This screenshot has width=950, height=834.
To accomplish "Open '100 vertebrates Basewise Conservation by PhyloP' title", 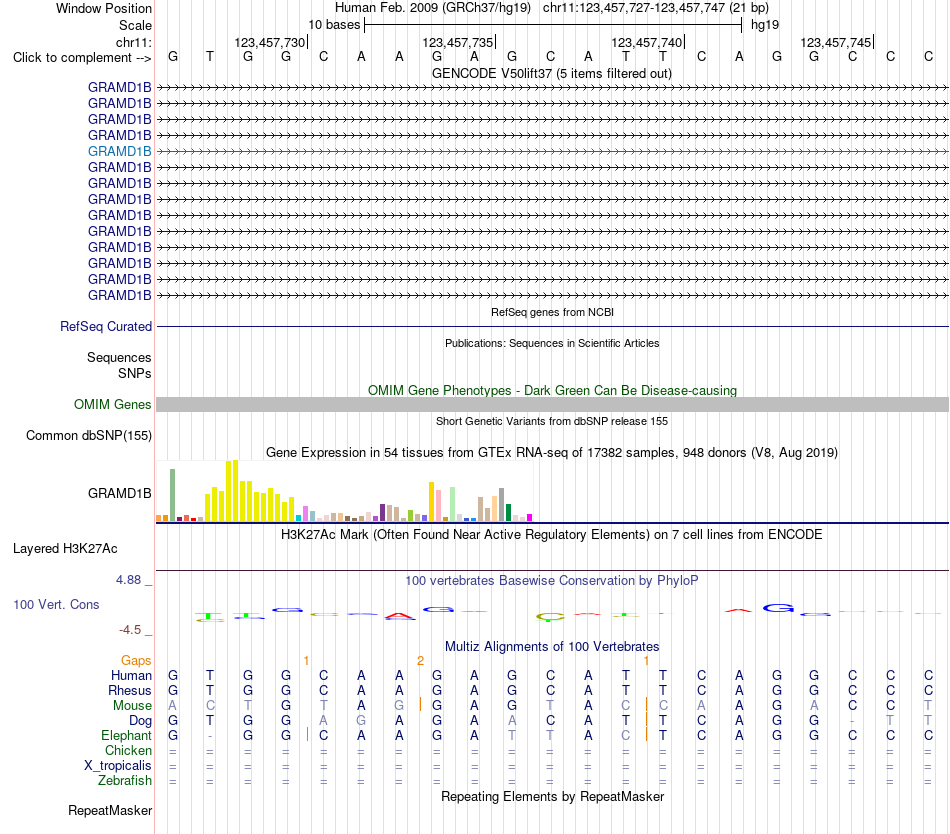I will [552, 581].
